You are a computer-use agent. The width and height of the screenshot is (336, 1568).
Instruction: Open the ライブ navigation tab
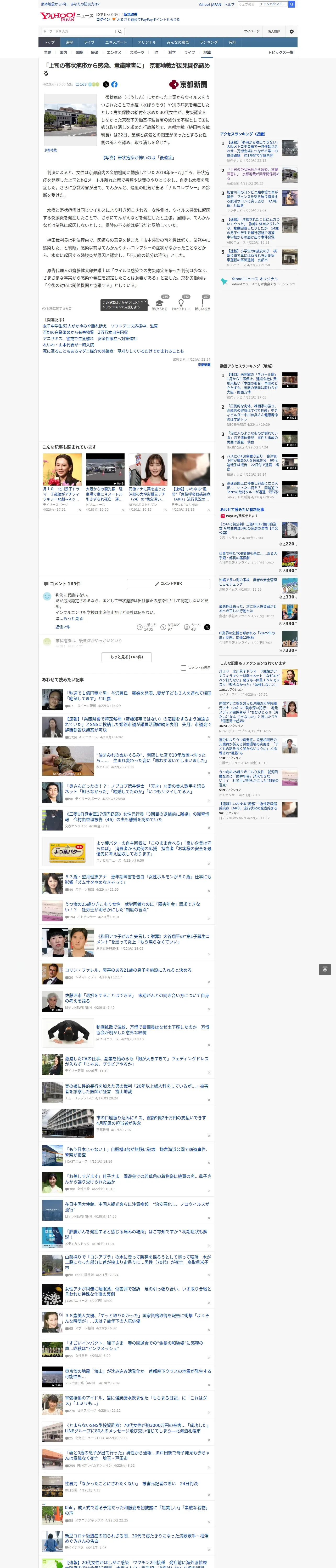[x=89, y=43]
